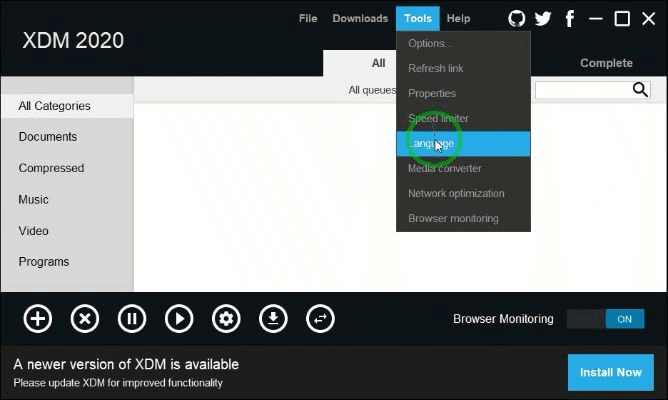
Task: Click the search magnifier icon
Action: tap(641, 90)
